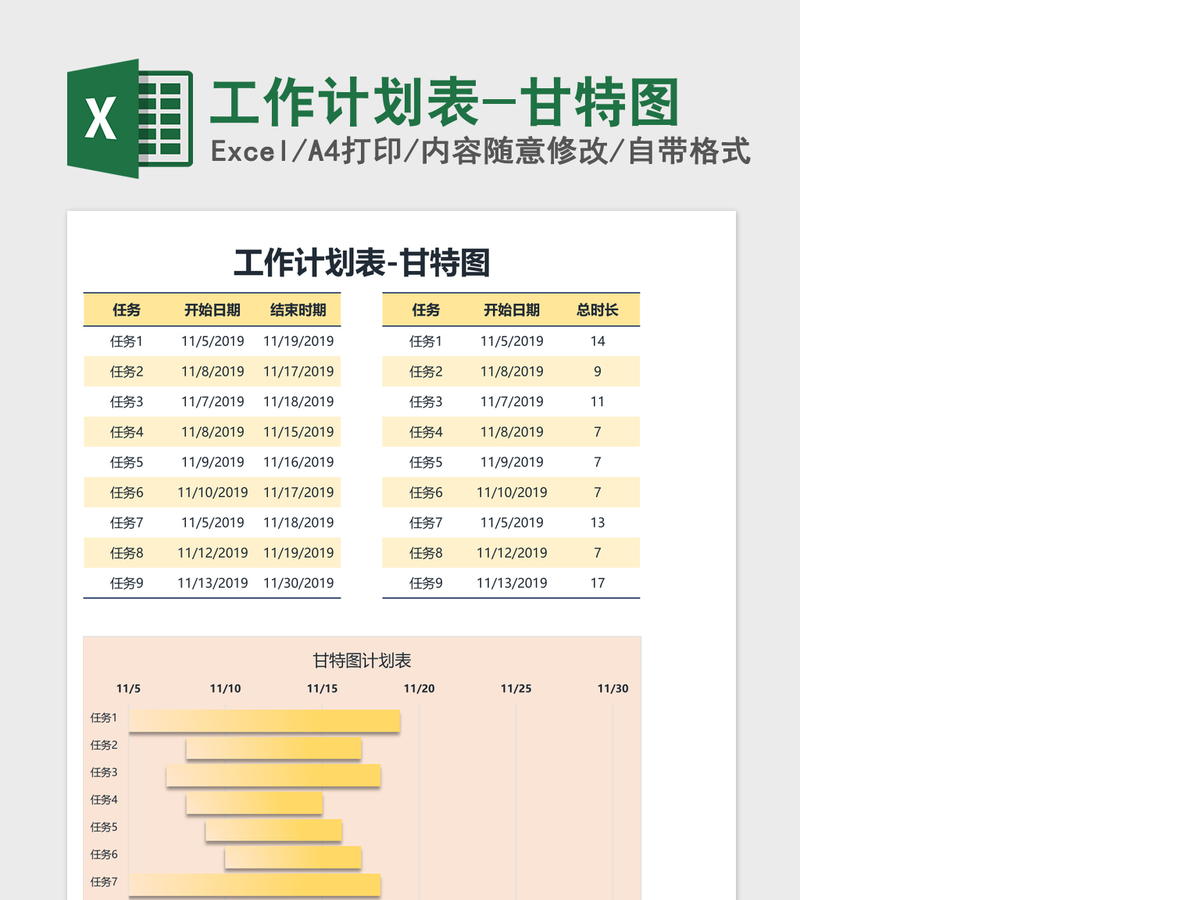This screenshot has width=1200, height=900.
Task: Select the 任务1 Gantt bar in the chart
Action: click(x=265, y=721)
